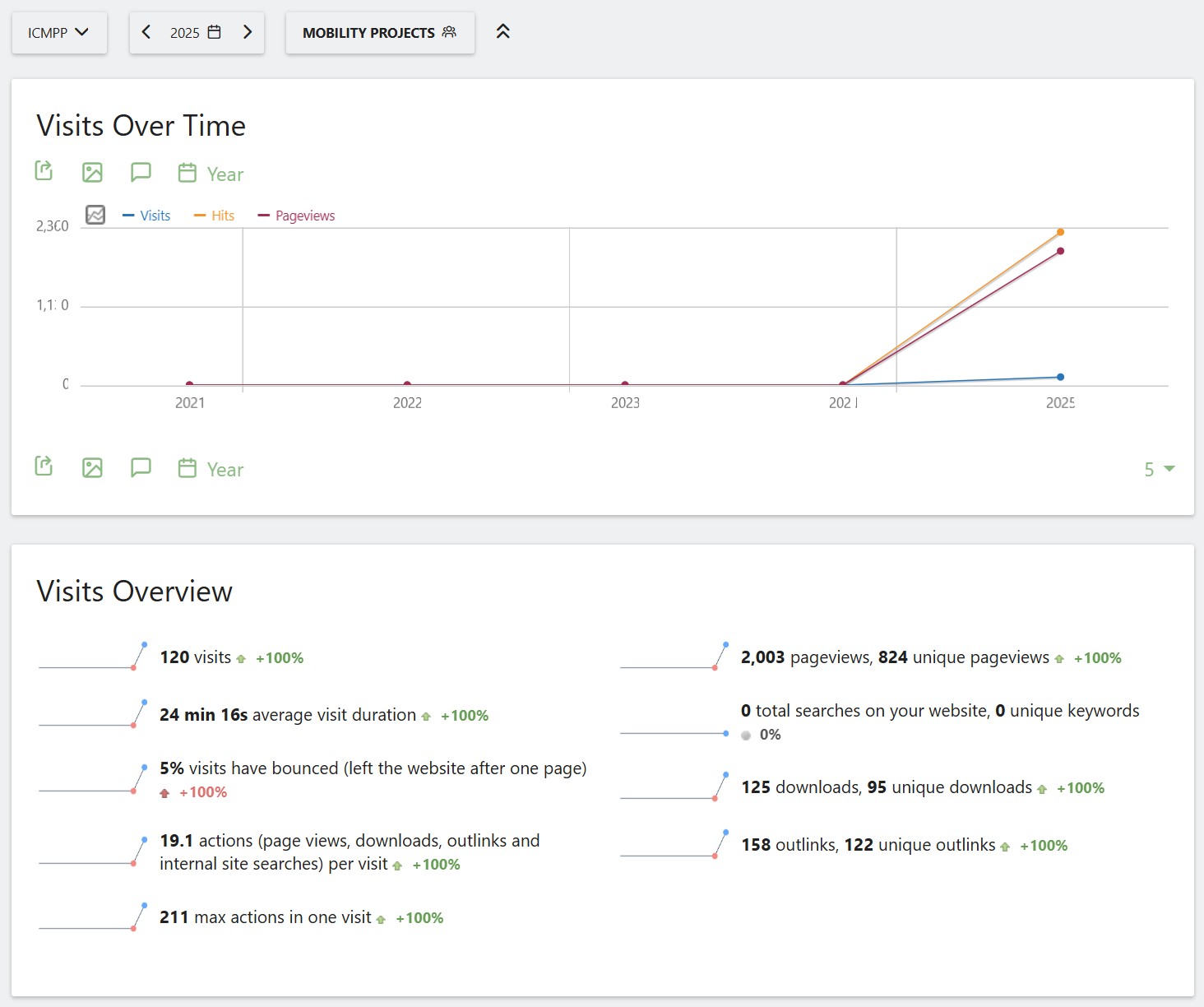Open the Mobility Projects segment selector
Screen dimensions: 1204x1007
click(x=379, y=33)
